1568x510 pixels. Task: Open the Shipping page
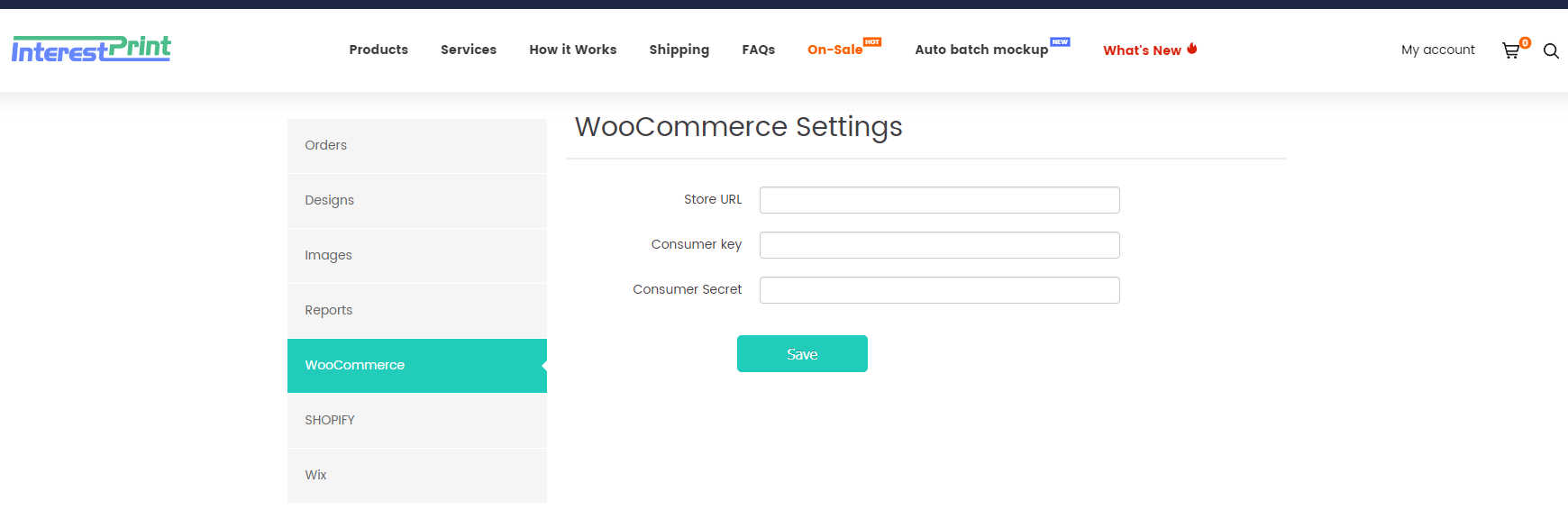(679, 50)
